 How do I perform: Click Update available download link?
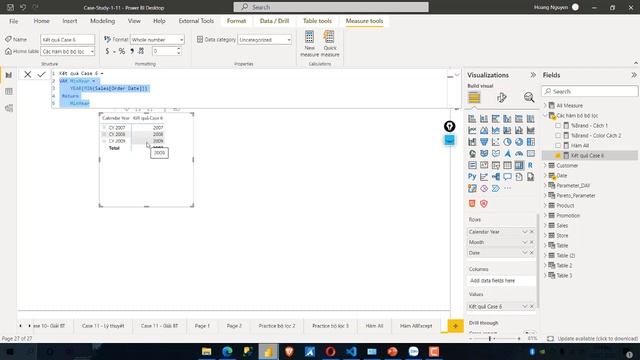point(597,338)
